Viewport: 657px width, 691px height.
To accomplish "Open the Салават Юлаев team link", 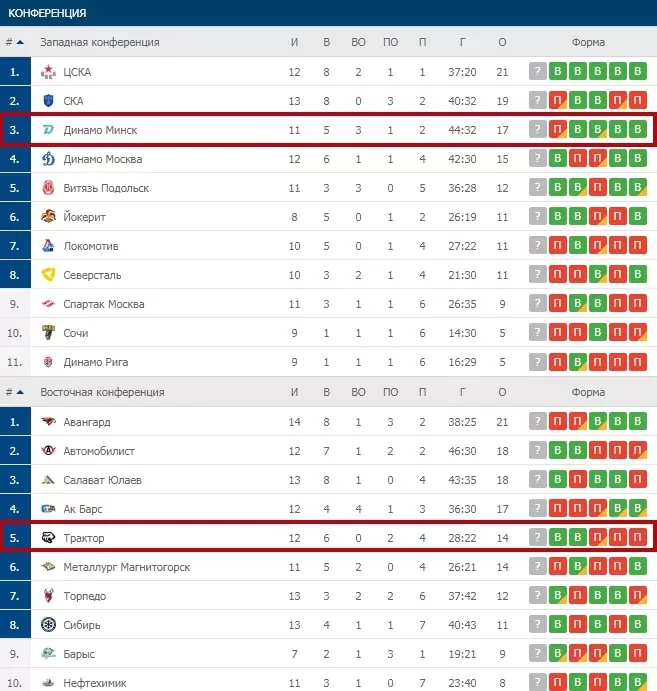I will coord(103,480).
